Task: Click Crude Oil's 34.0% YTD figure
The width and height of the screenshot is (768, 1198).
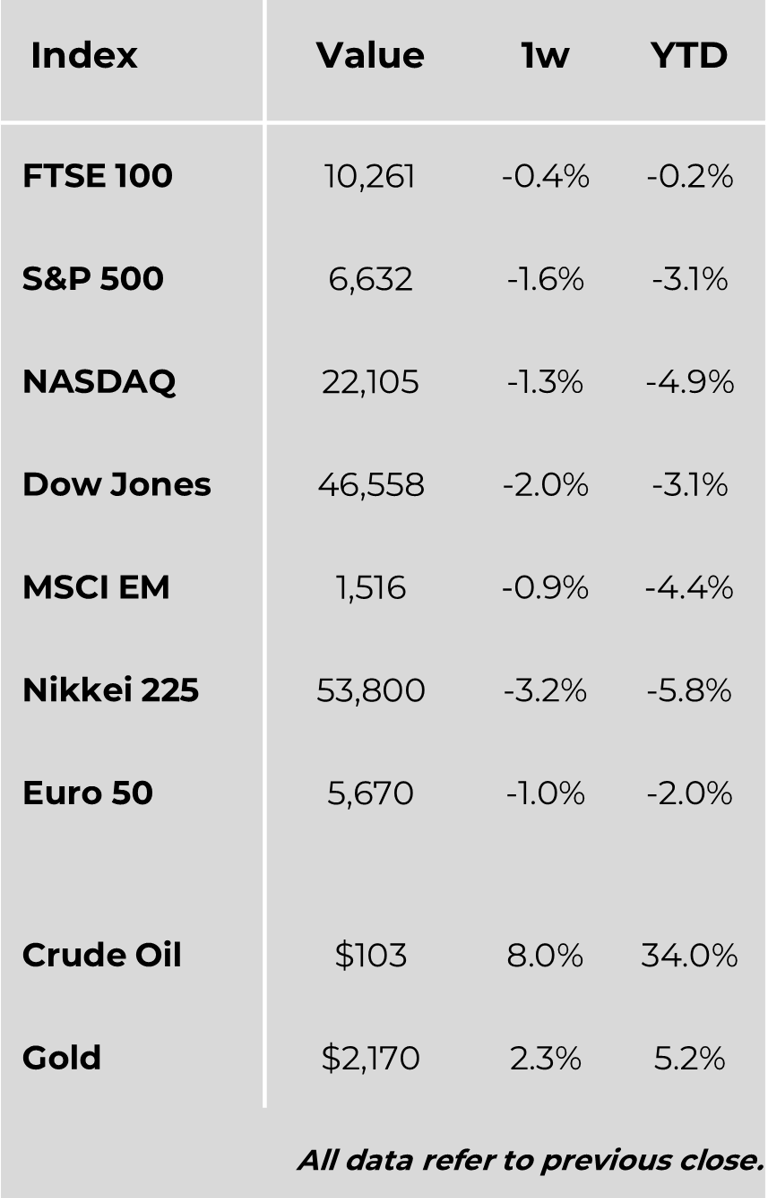Action: pos(689,955)
